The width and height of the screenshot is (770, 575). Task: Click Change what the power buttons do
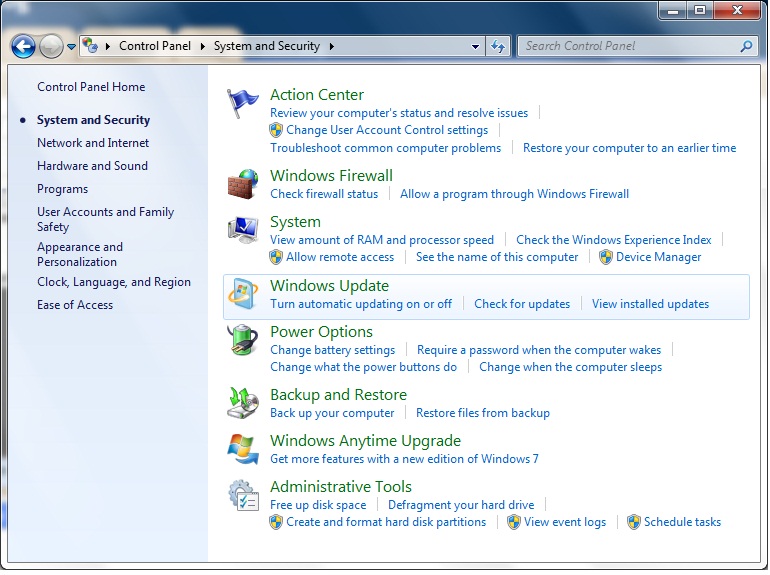click(x=363, y=367)
